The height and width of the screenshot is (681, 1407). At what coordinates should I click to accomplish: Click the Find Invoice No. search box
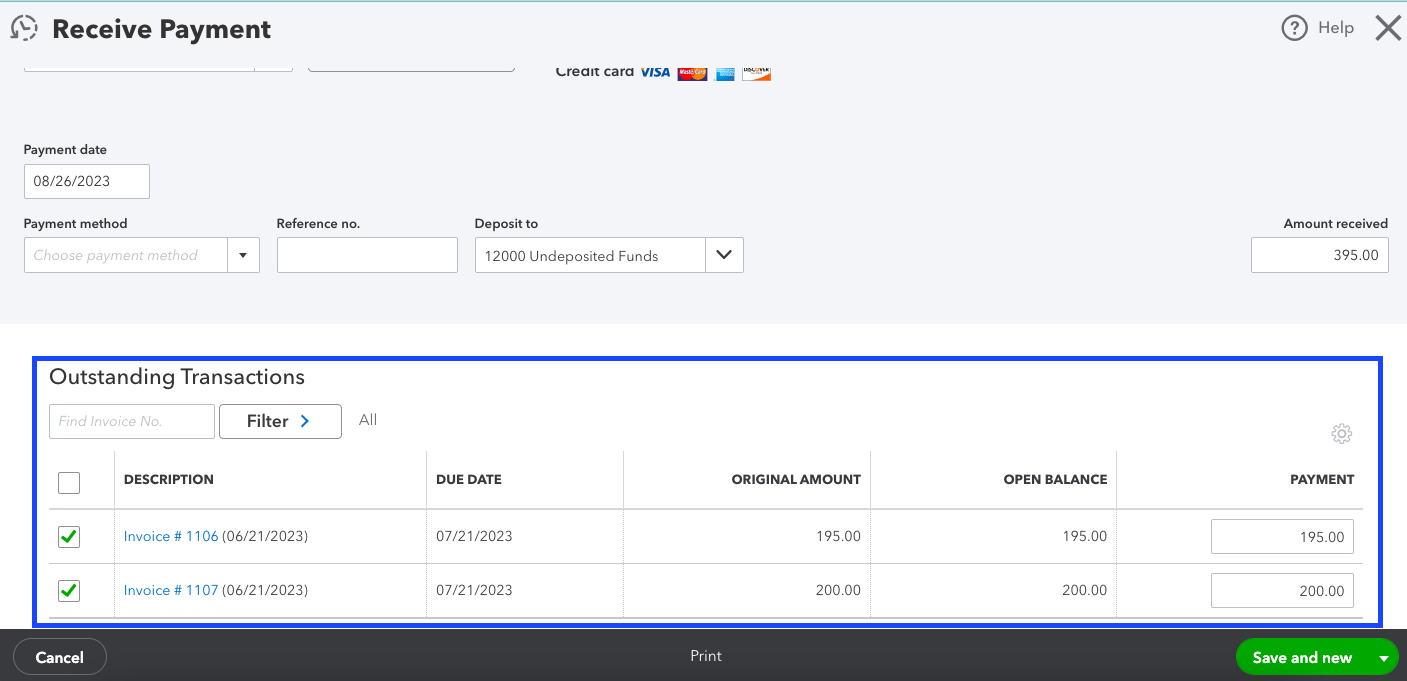[x=132, y=421]
